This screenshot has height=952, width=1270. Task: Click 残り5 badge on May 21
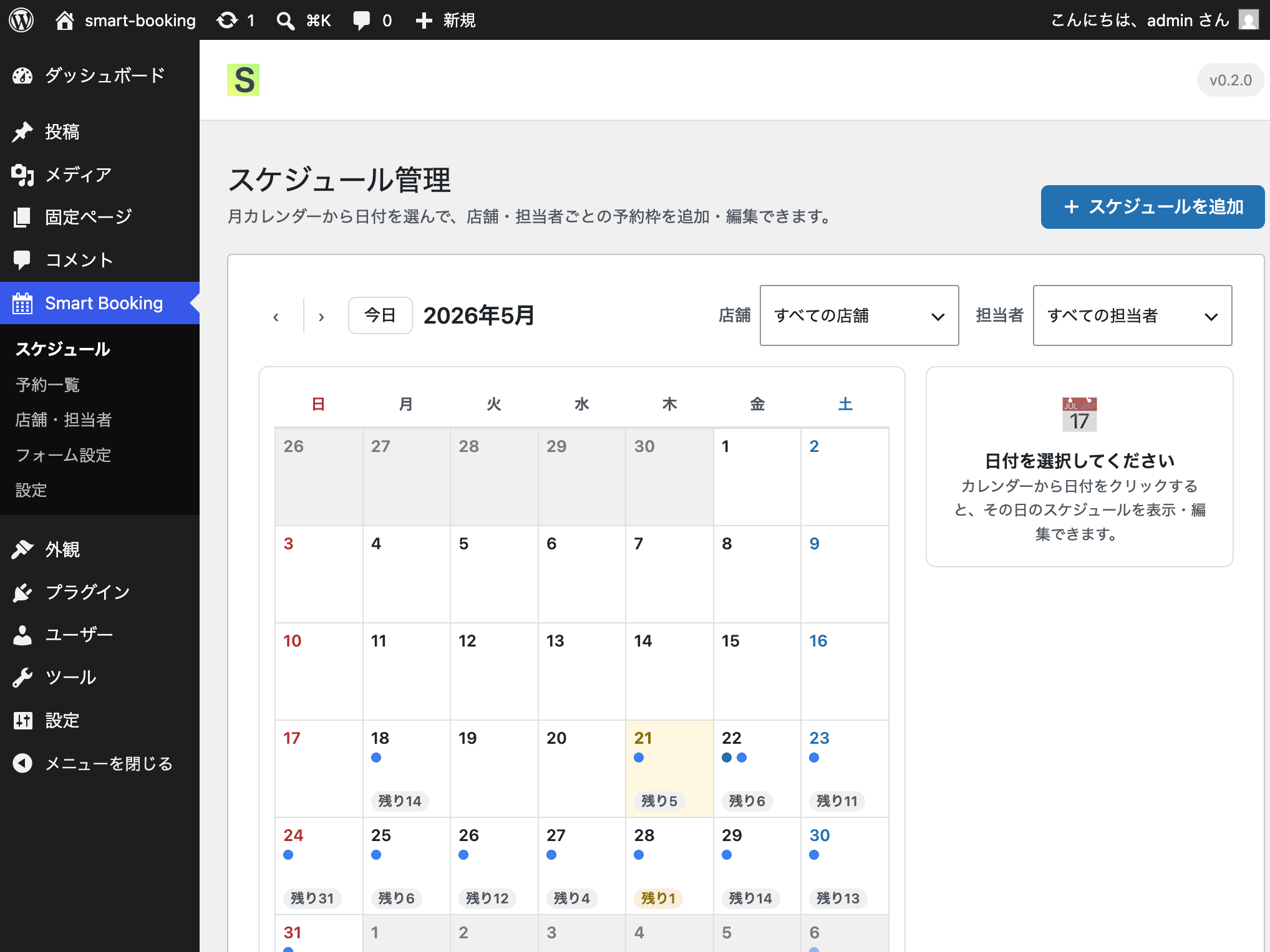click(659, 801)
